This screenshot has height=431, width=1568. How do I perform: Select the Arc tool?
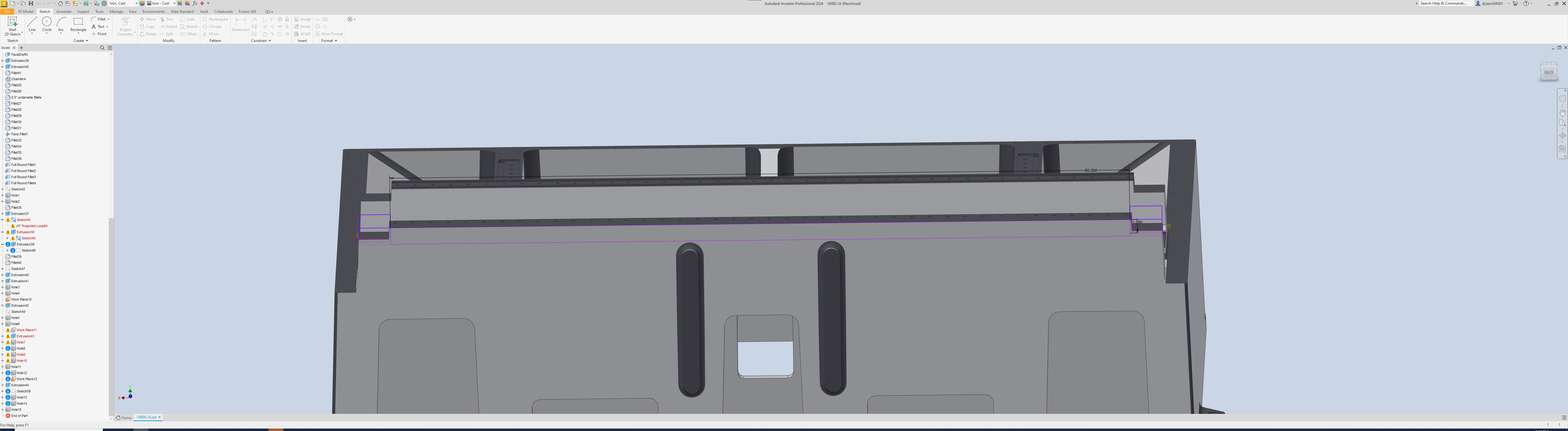click(61, 24)
